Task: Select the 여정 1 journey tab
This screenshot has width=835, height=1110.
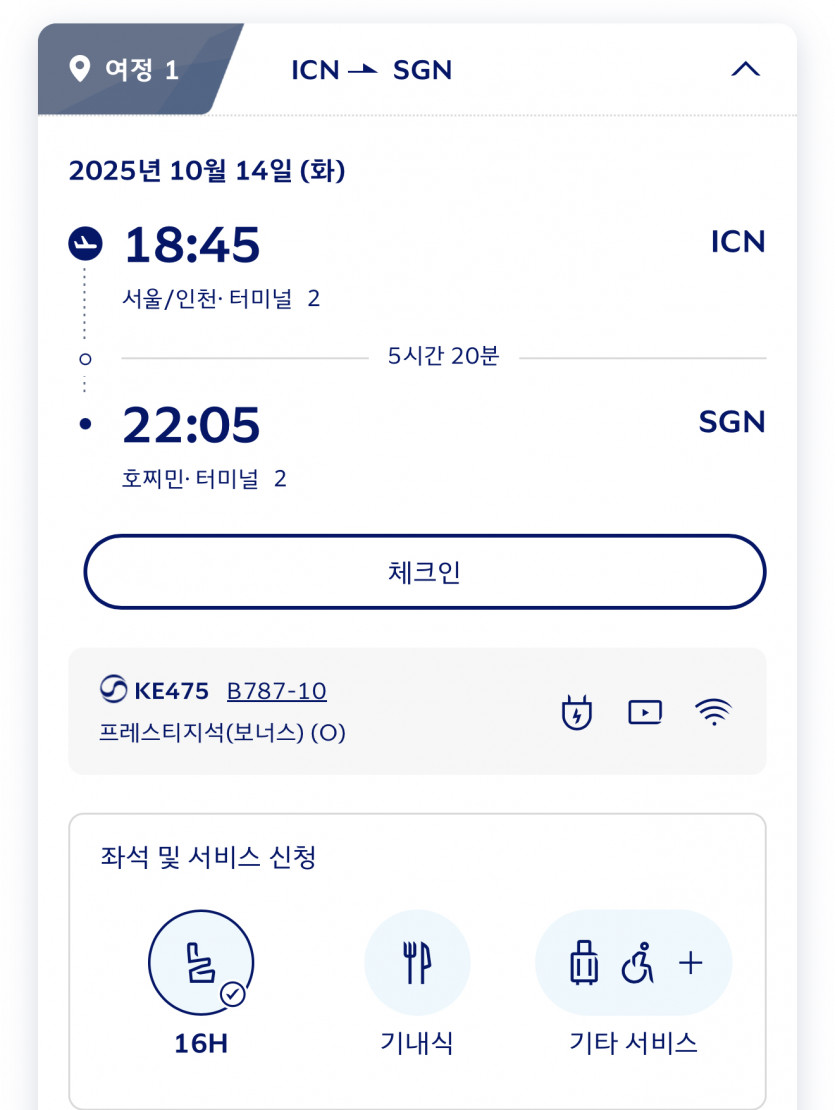Action: [x=140, y=70]
